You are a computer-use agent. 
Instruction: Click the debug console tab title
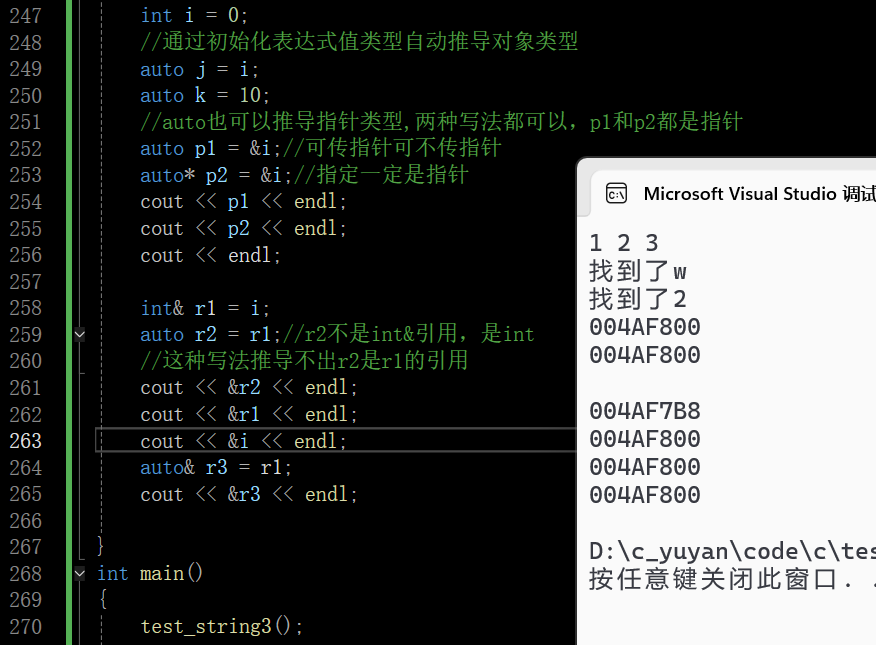tap(759, 194)
